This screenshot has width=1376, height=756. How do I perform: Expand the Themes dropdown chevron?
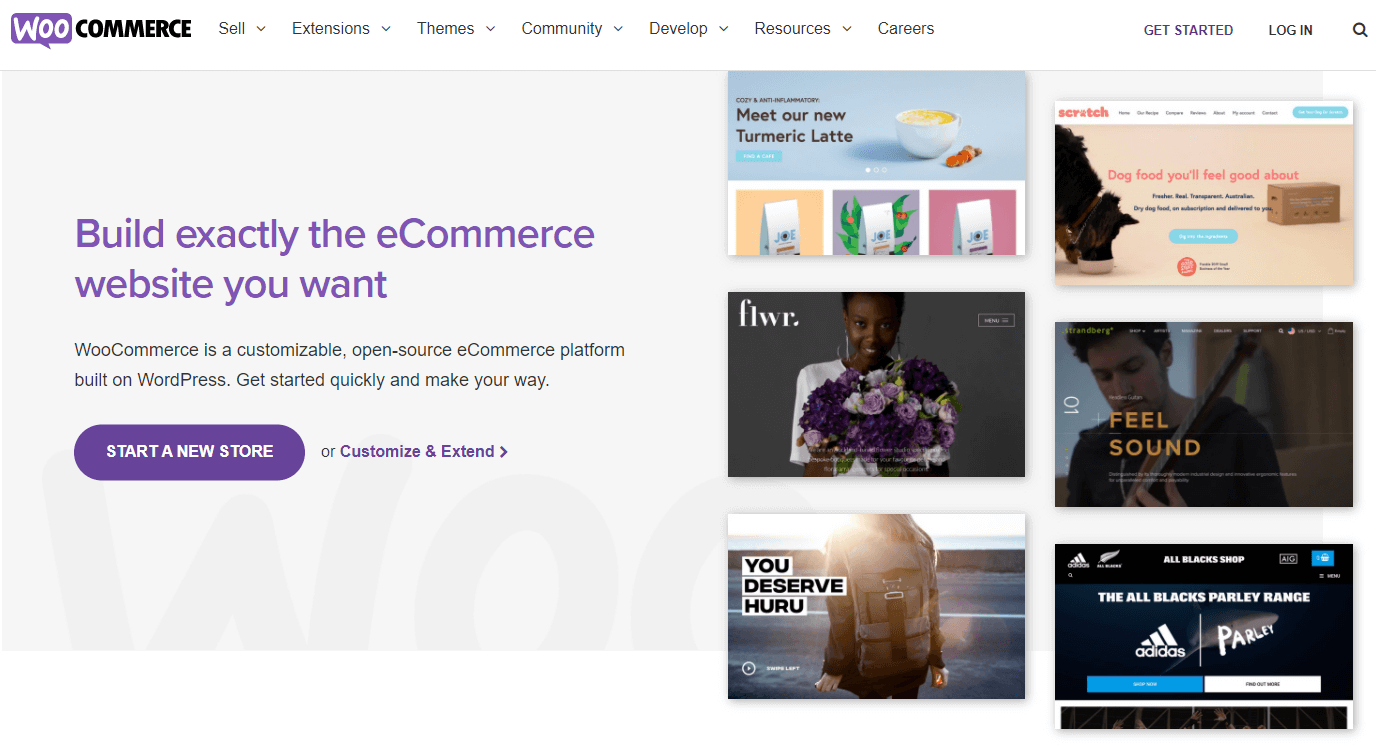click(490, 29)
